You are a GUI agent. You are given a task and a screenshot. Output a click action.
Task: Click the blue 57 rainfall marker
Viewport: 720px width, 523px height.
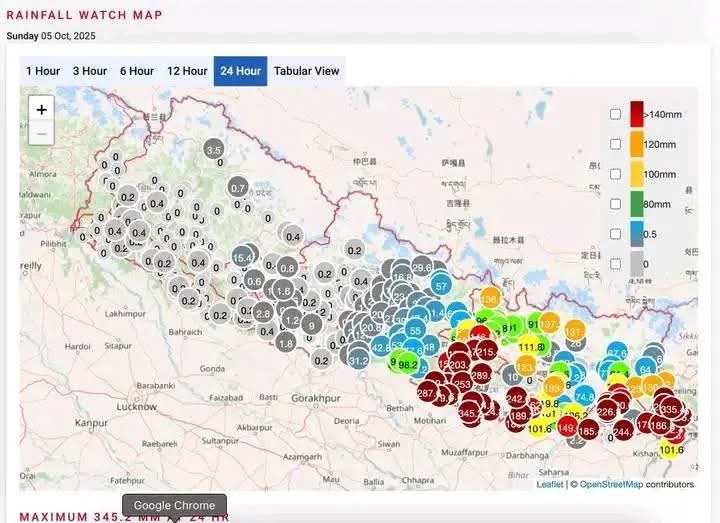pos(441,287)
